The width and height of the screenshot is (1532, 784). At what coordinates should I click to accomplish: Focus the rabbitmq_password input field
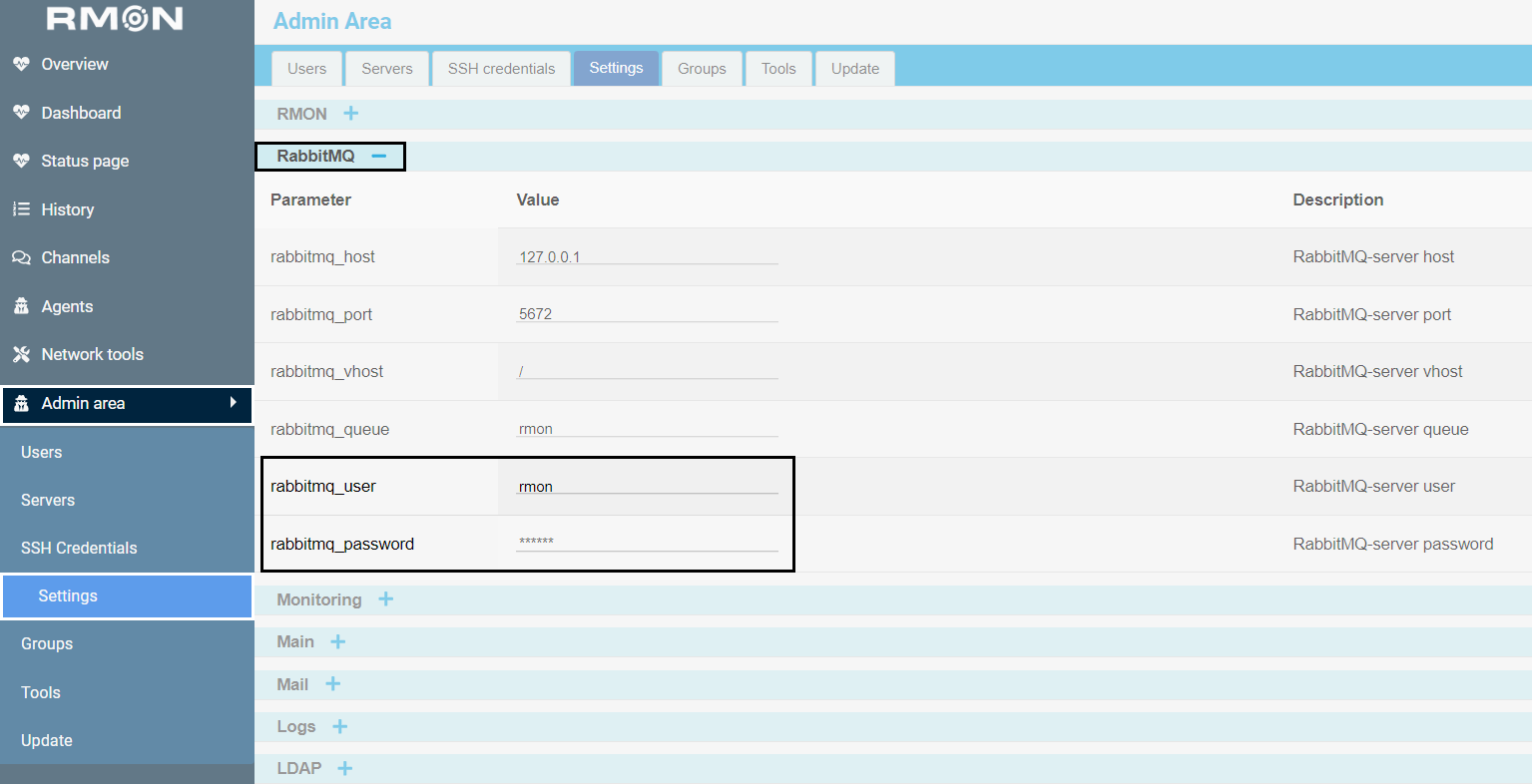pyautogui.click(x=647, y=543)
